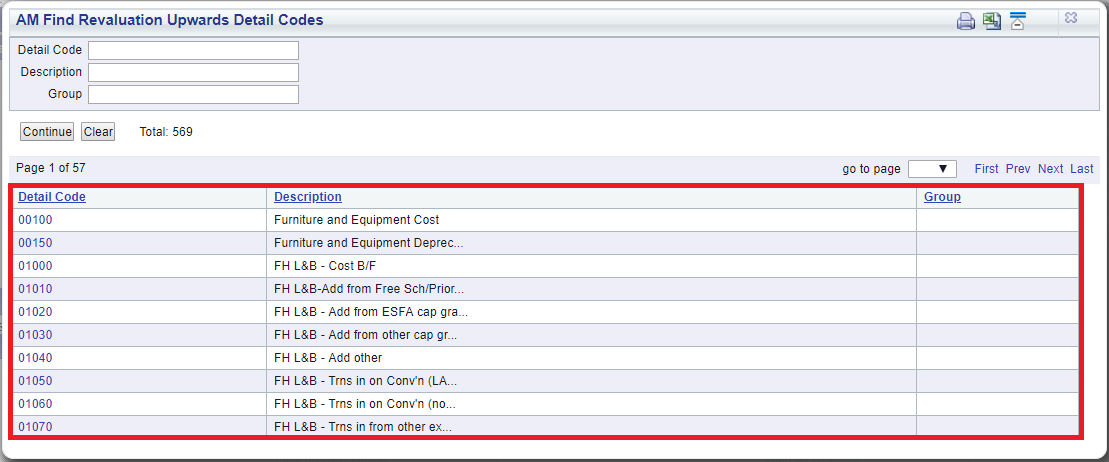This screenshot has width=1109, height=462.
Task: Click the Clear button
Action: tap(98, 132)
